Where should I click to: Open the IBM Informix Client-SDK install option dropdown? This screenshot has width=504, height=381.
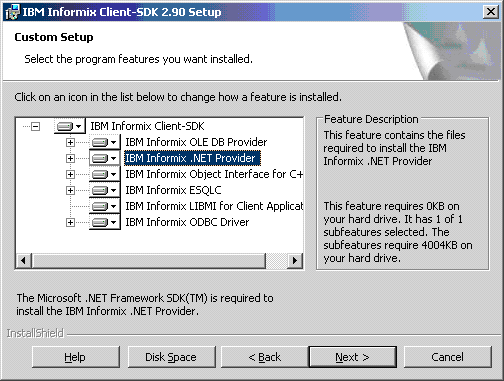click(x=69, y=126)
